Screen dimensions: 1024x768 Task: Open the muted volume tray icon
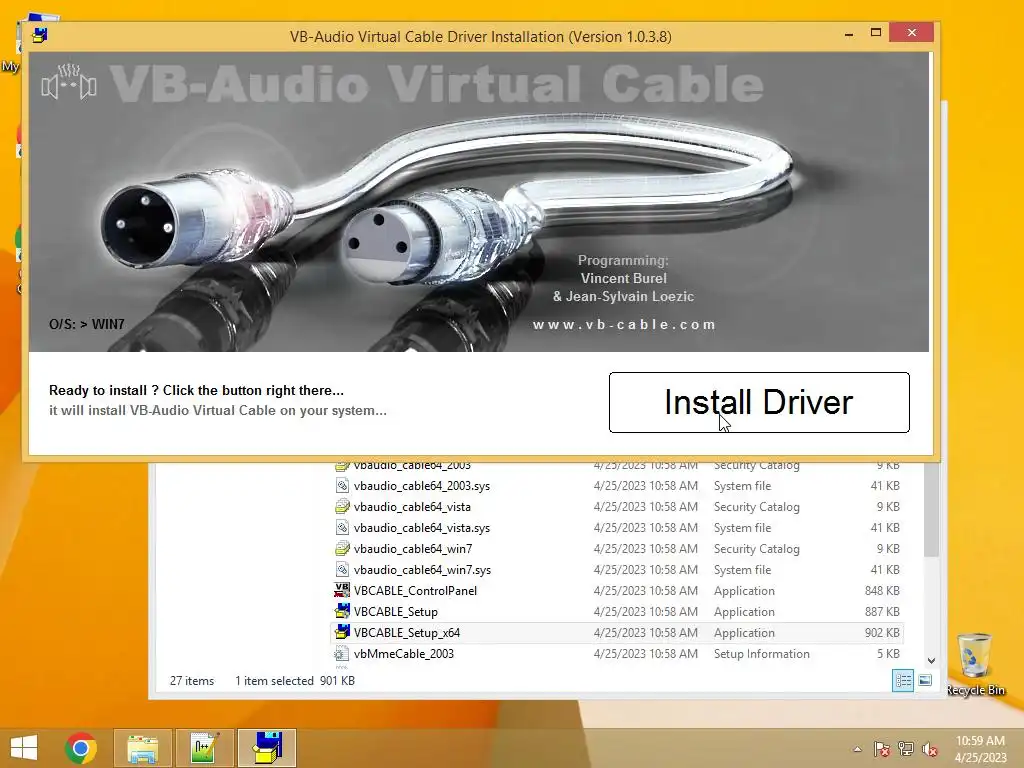[x=930, y=749]
